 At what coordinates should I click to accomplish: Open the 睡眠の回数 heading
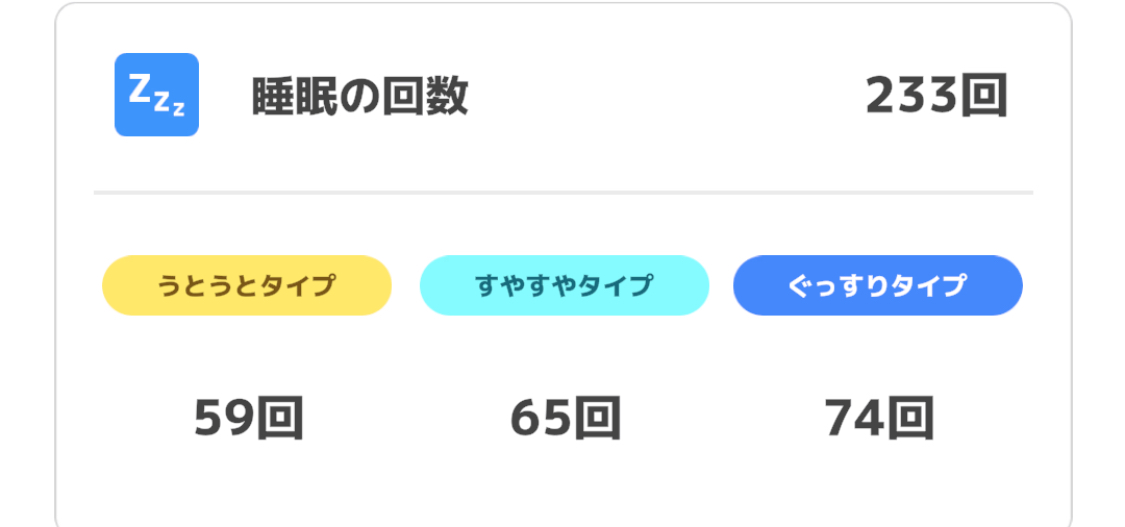(360, 95)
